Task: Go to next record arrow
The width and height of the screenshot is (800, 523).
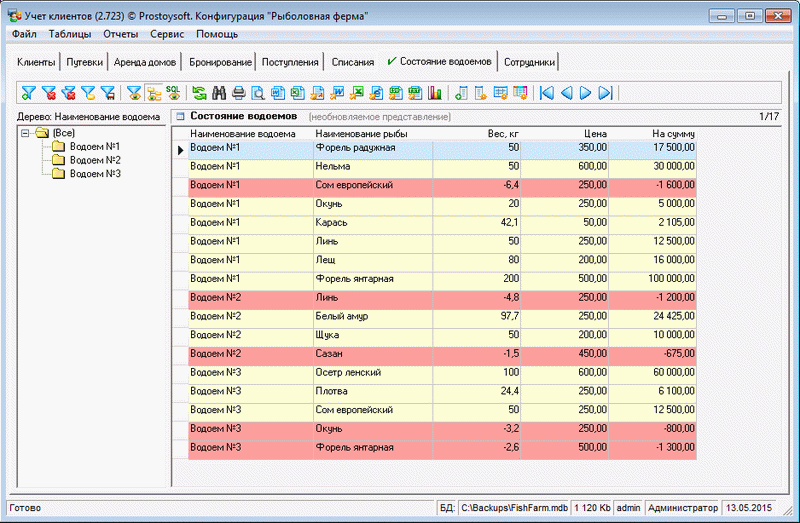Action: pos(586,93)
